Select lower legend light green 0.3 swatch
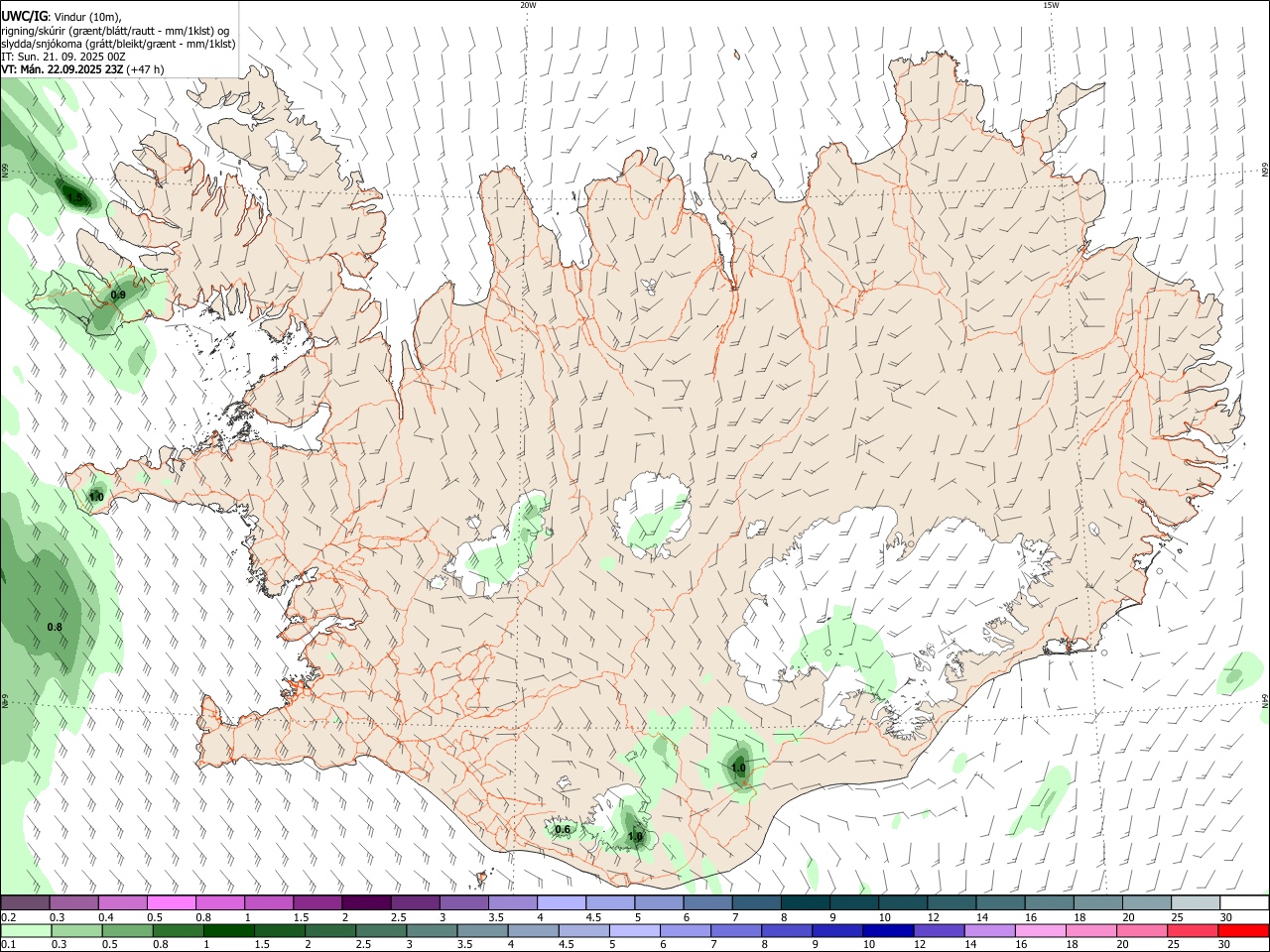The height and width of the screenshot is (952, 1270). pos(76,930)
